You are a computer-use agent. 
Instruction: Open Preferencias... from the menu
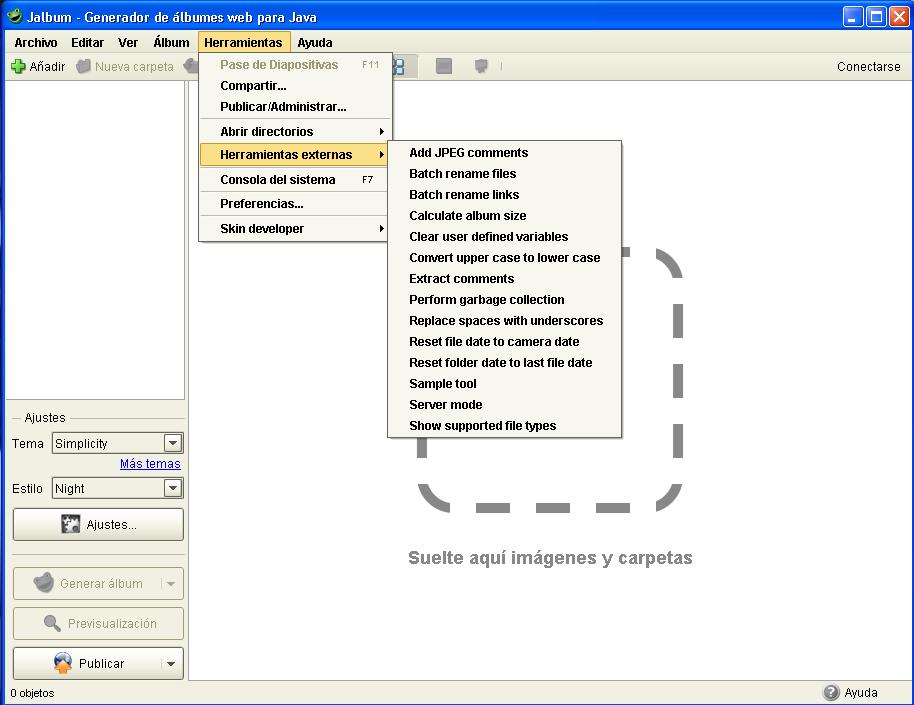[x=293, y=204]
